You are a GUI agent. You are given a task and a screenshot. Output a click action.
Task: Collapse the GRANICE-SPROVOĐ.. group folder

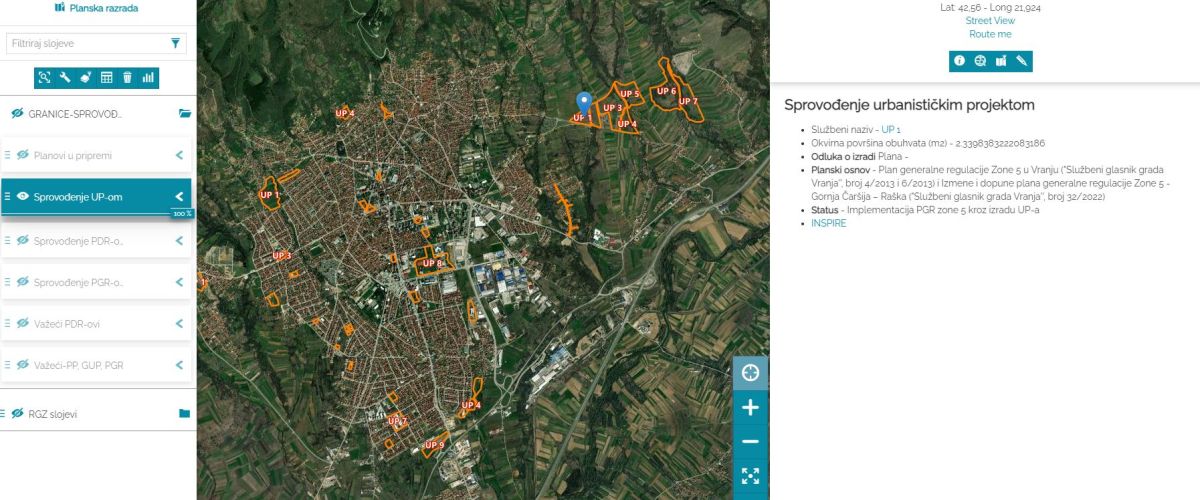(x=184, y=114)
